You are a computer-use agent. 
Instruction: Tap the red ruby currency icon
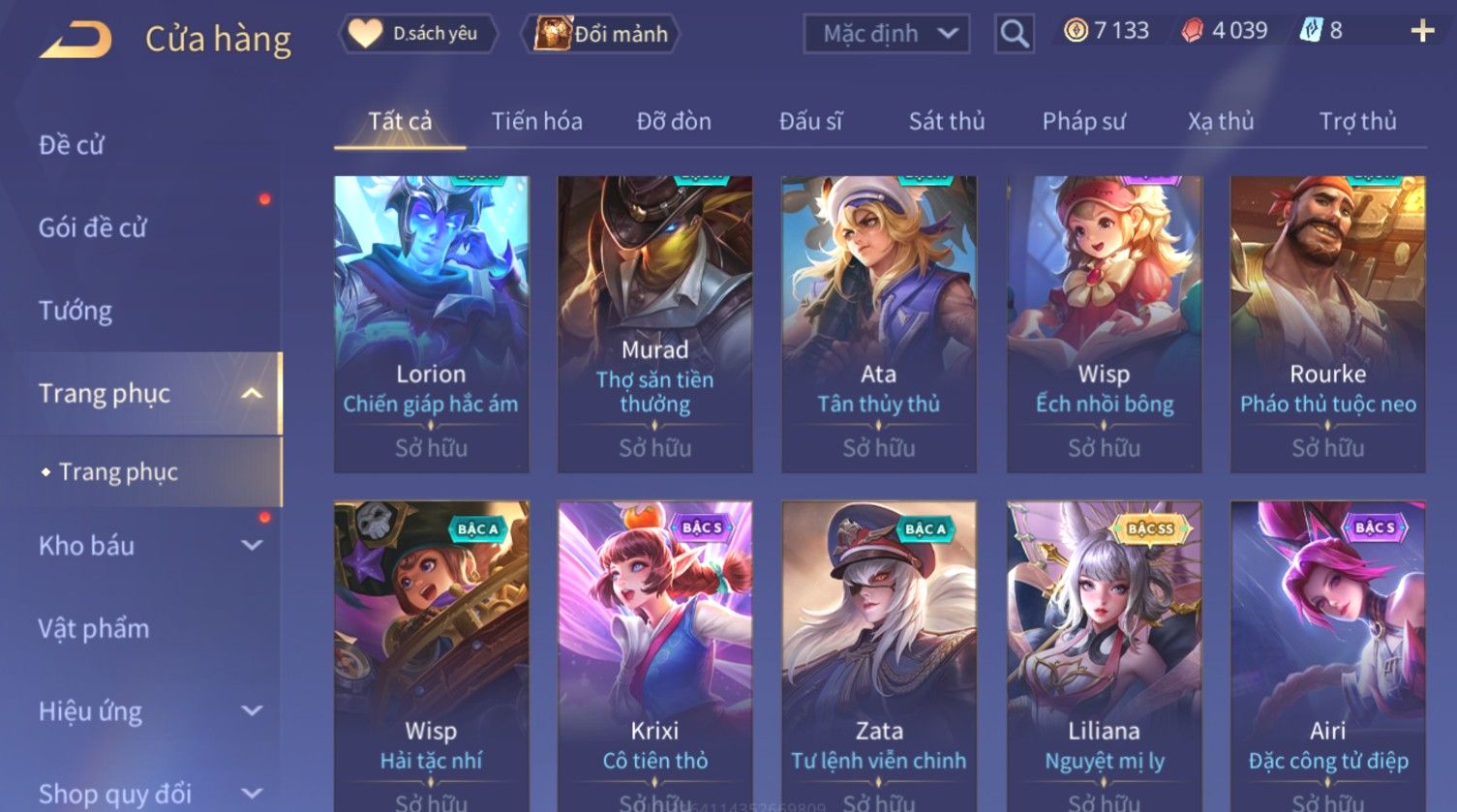[x=1193, y=31]
